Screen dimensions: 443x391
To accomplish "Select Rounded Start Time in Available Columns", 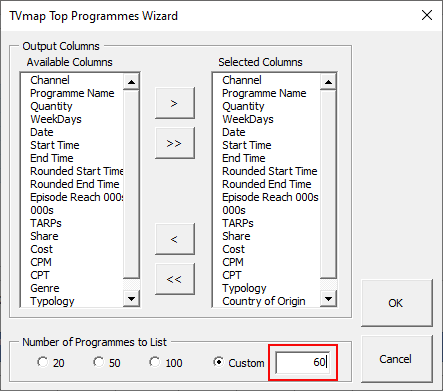I will 72,171.
